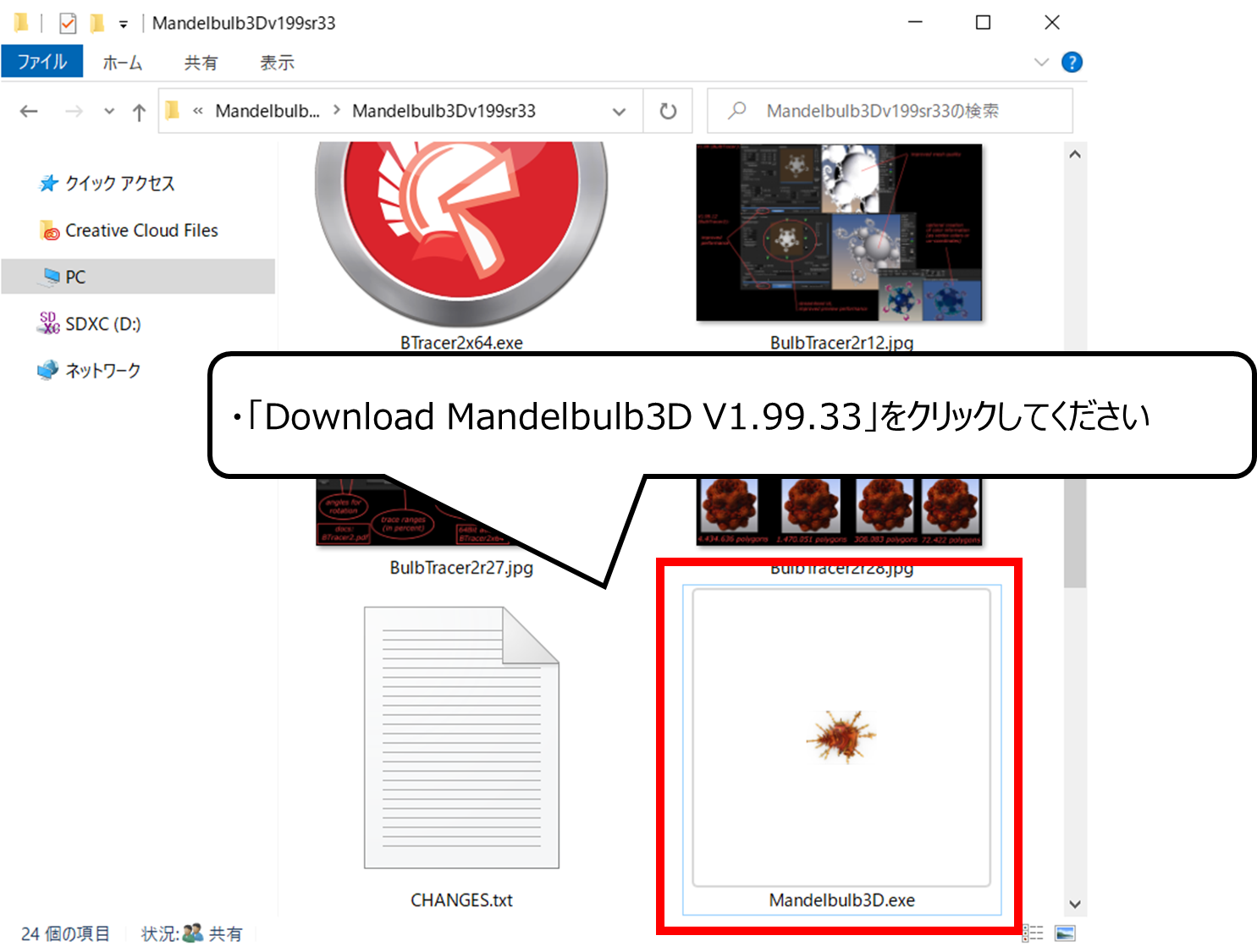Select the BulbTracer2r28.jpg thumbnail
This screenshot has width=1257, height=952.
pos(840,512)
